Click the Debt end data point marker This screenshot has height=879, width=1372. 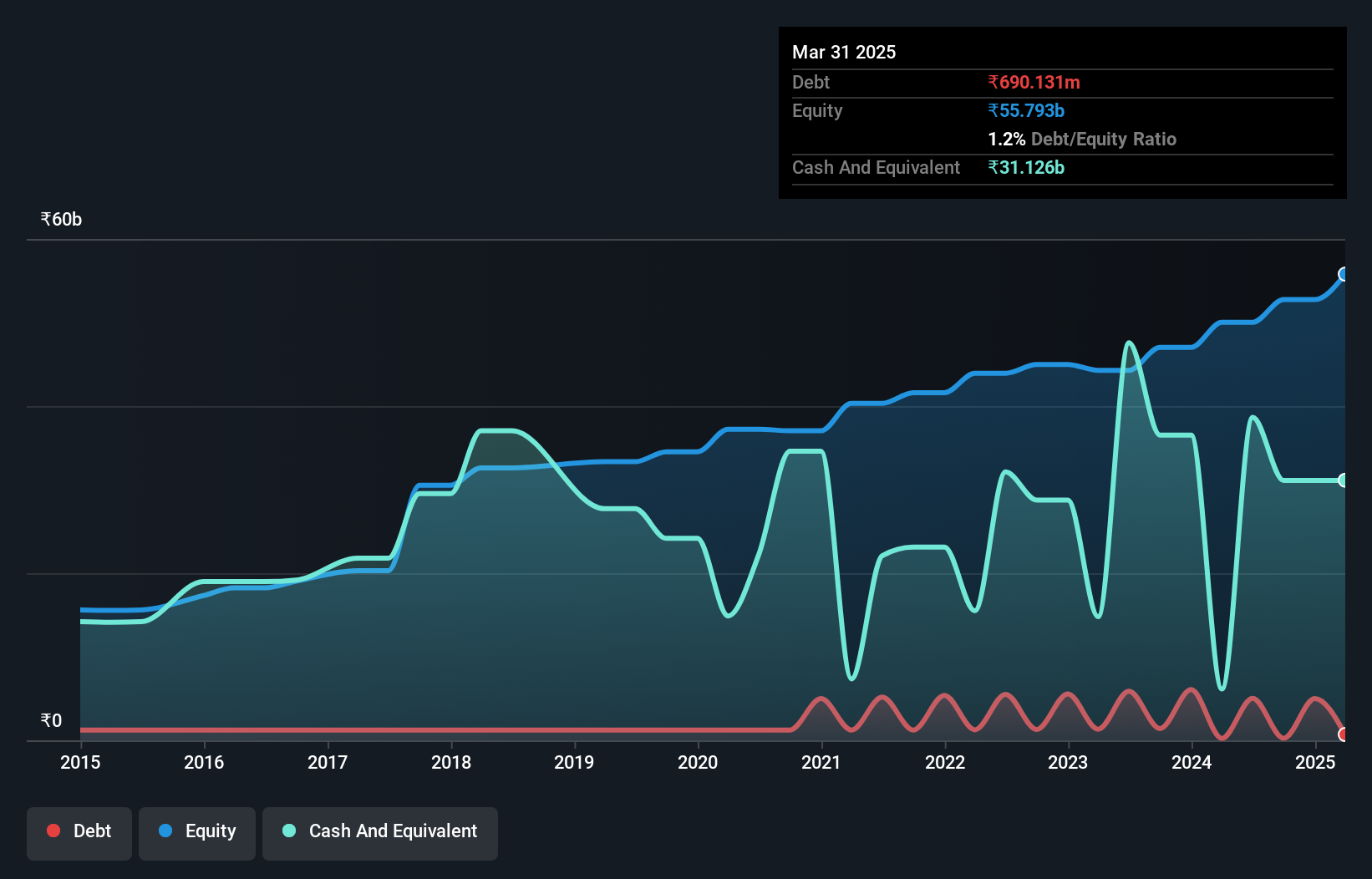point(1344,734)
